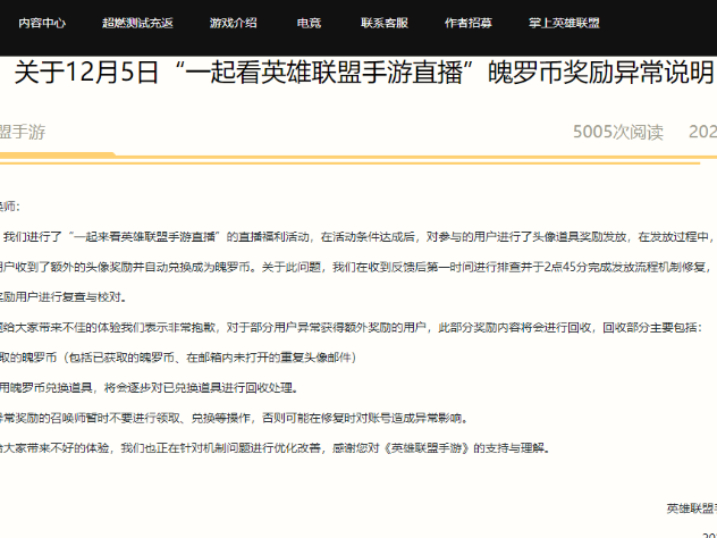717x538 pixels.
Task: Open the 超燃测试充返 navigation link
Action: [x=138, y=23]
